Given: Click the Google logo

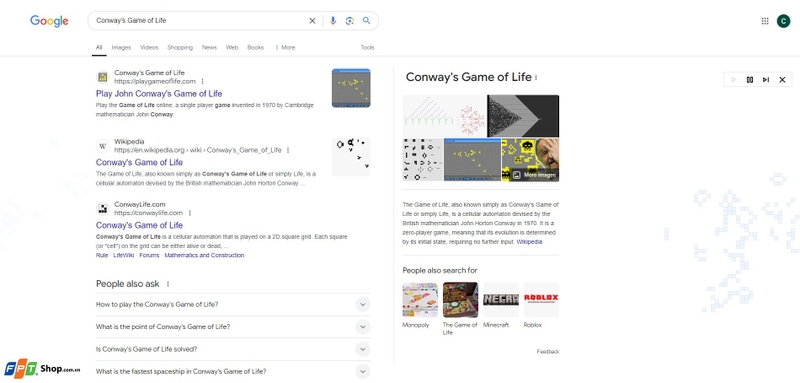Looking at the screenshot, I should (x=49, y=21).
